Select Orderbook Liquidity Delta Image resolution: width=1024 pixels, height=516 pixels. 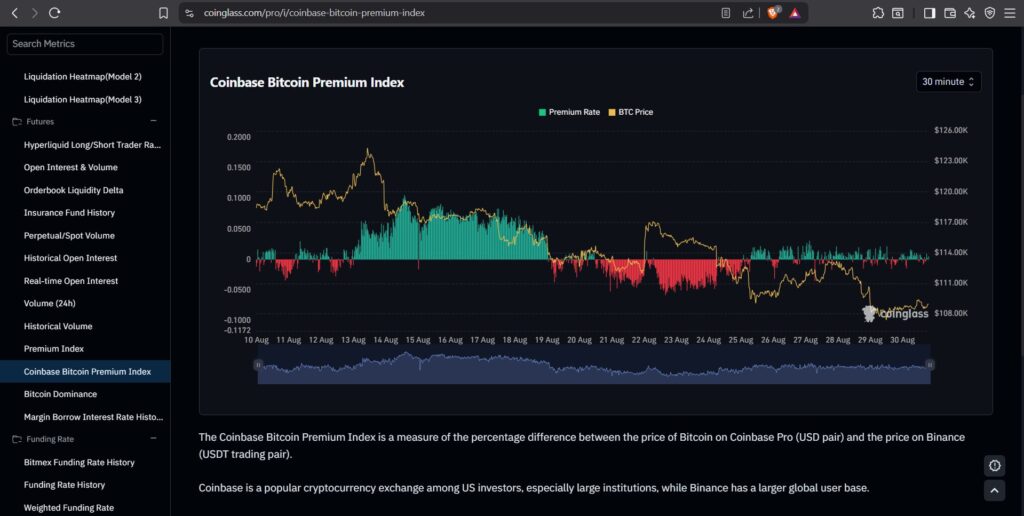[x=73, y=190]
